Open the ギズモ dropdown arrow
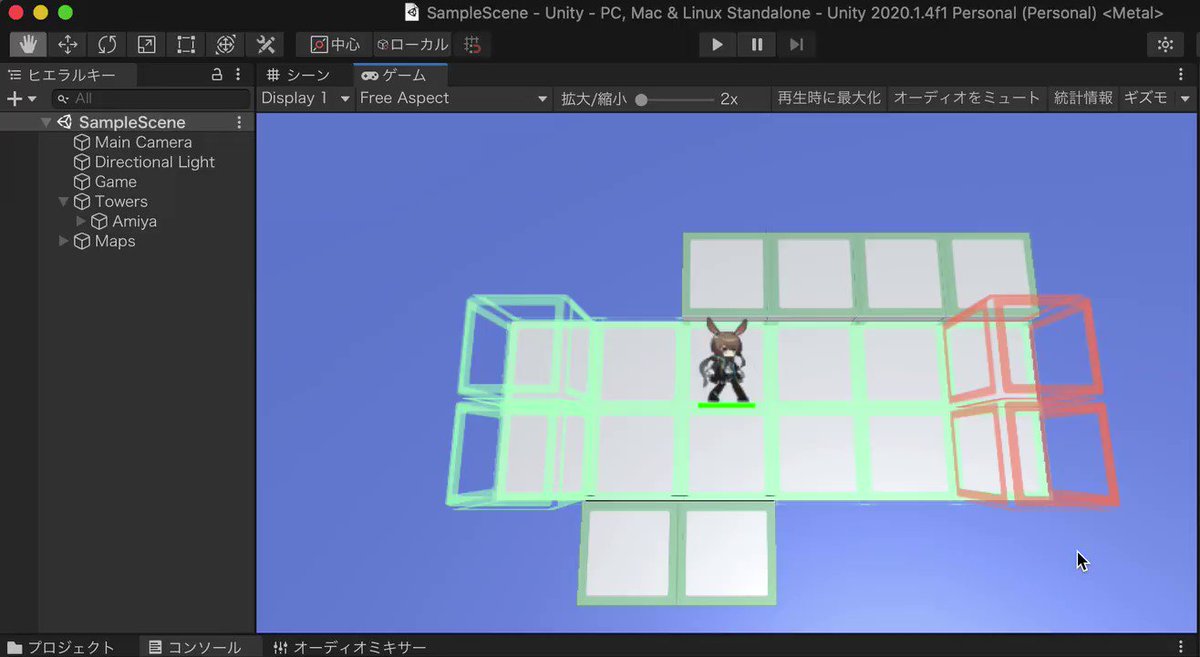Viewport: 1200px width, 657px height. tap(1185, 98)
